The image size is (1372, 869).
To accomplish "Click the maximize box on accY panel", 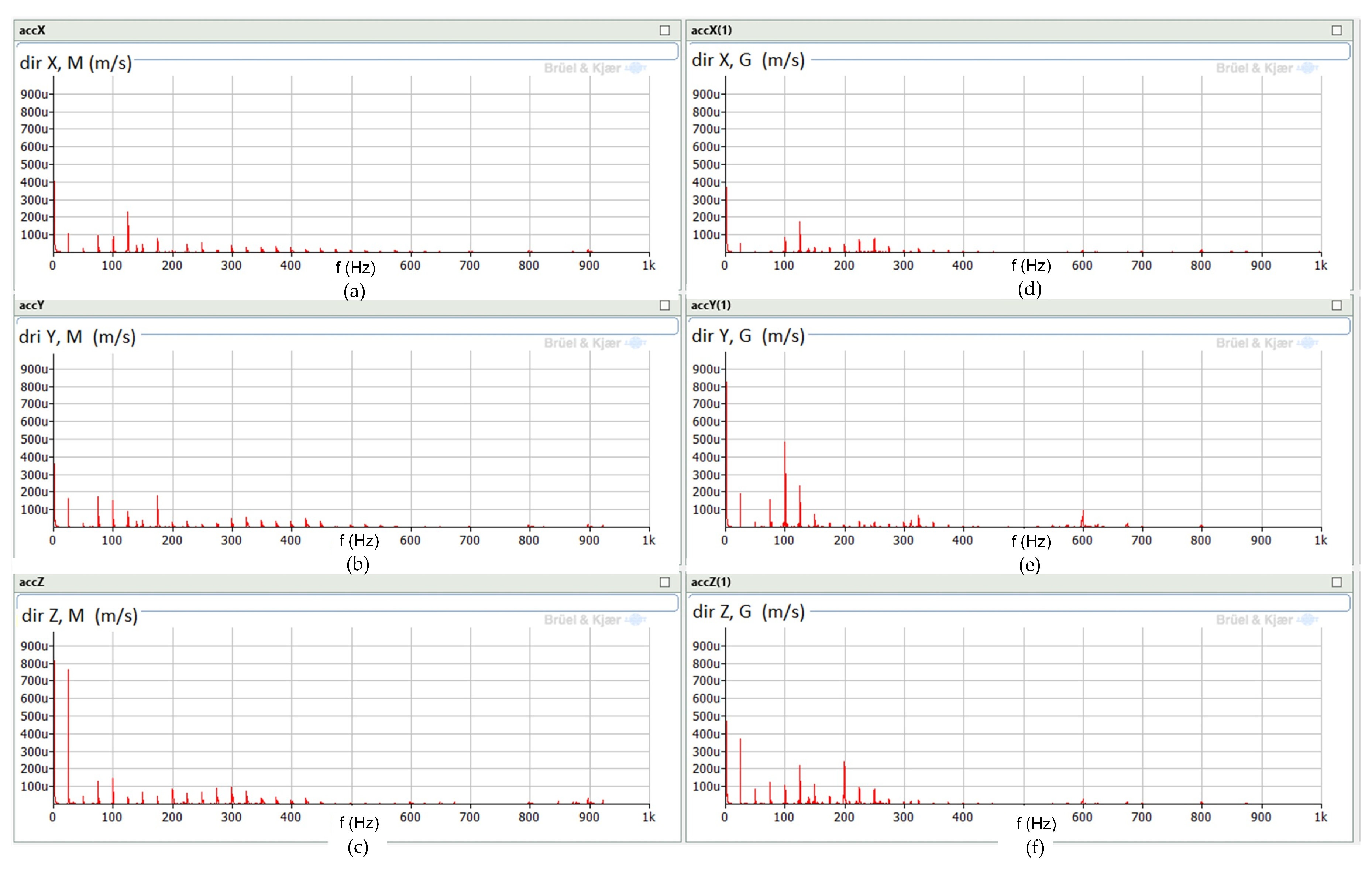I will click(664, 306).
